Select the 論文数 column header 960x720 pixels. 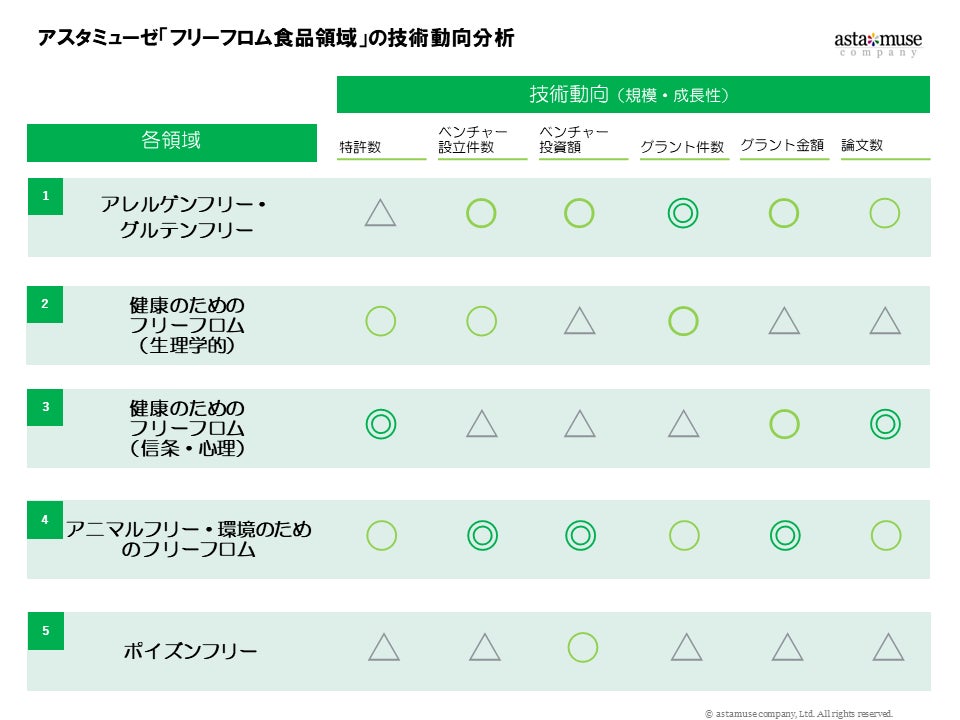[862, 146]
